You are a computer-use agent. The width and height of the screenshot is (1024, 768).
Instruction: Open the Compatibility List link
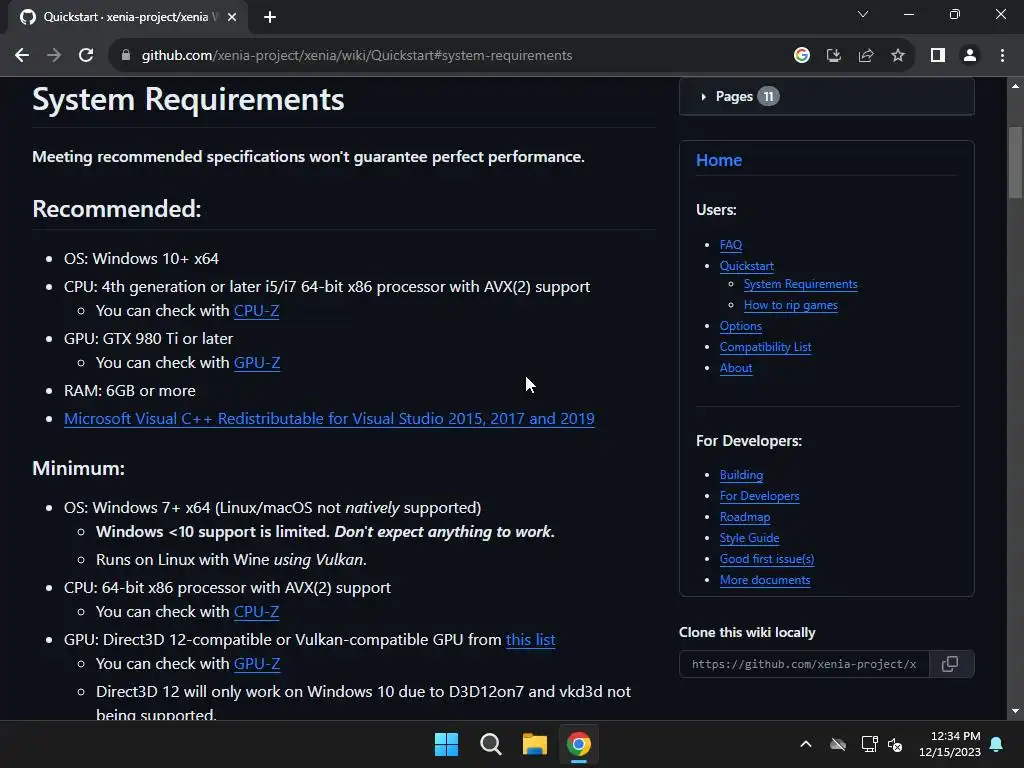[765, 347]
